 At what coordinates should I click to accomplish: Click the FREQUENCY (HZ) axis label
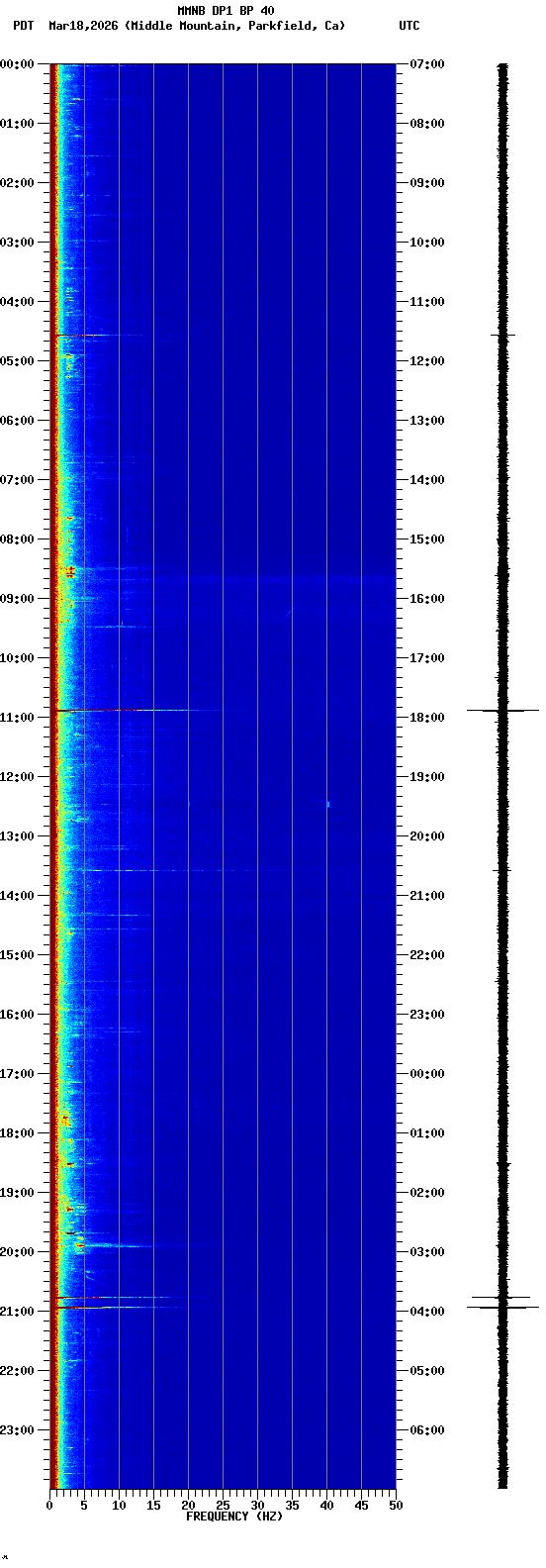click(234, 1516)
